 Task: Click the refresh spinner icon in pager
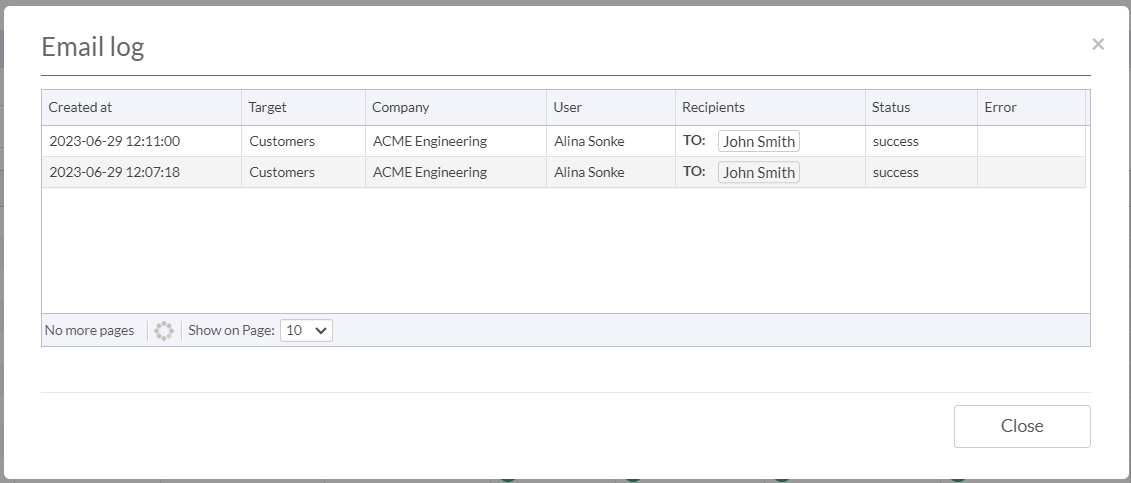[x=164, y=331]
